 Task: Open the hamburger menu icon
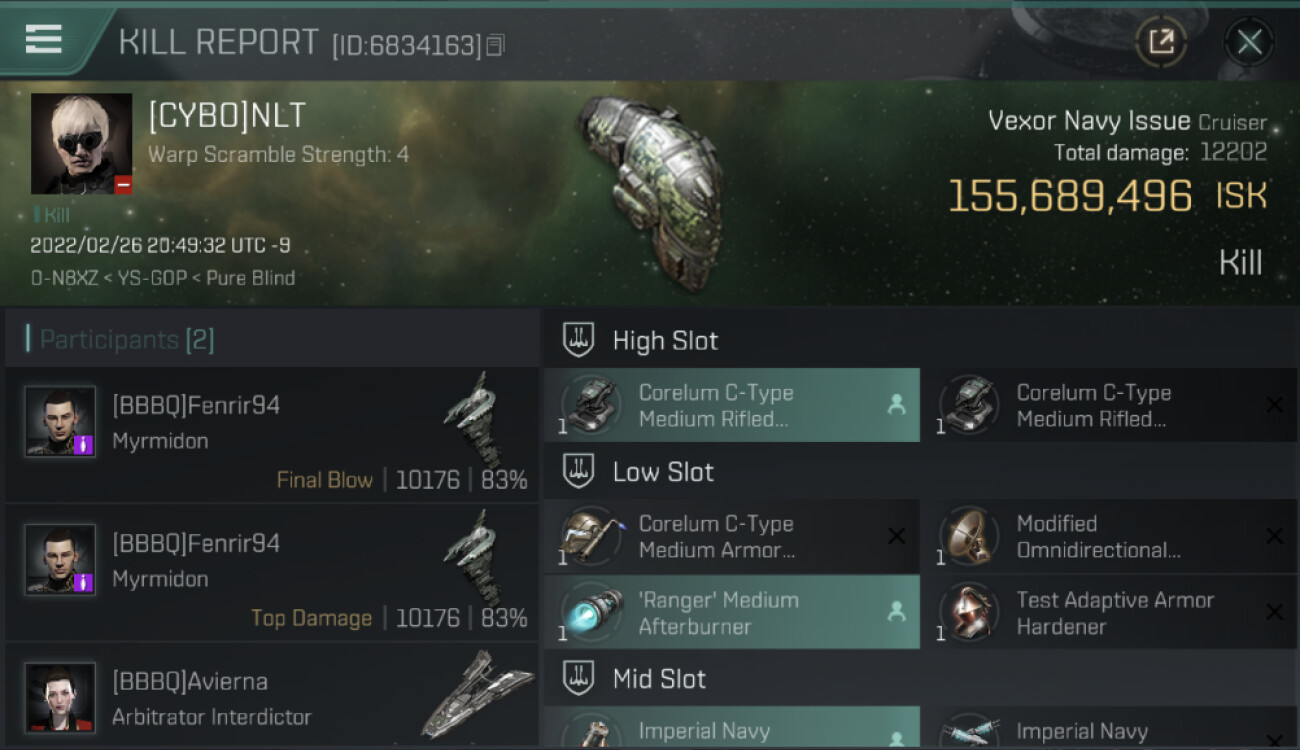point(44,39)
